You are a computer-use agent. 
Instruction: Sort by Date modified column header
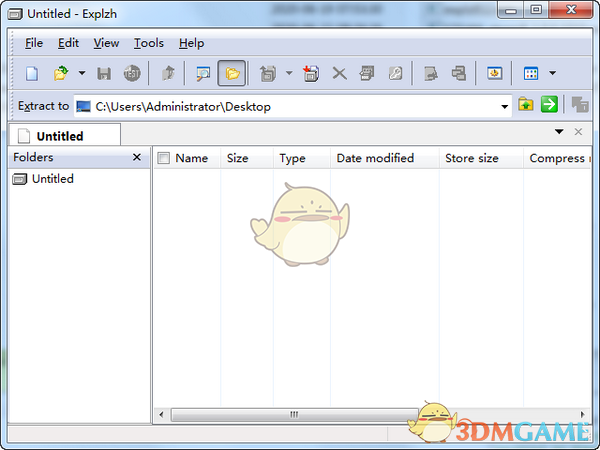tap(375, 158)
